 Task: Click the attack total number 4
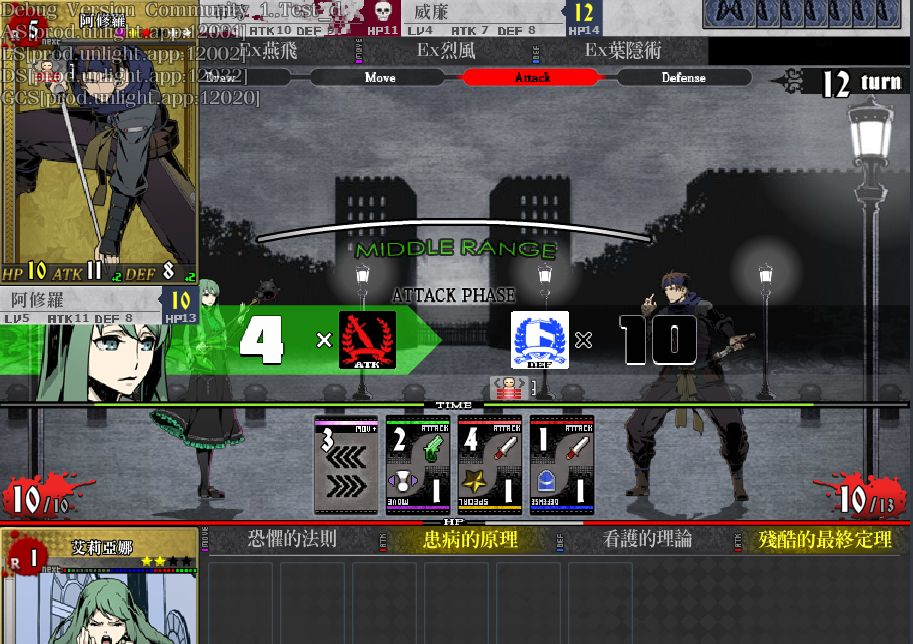click(261, 340)
